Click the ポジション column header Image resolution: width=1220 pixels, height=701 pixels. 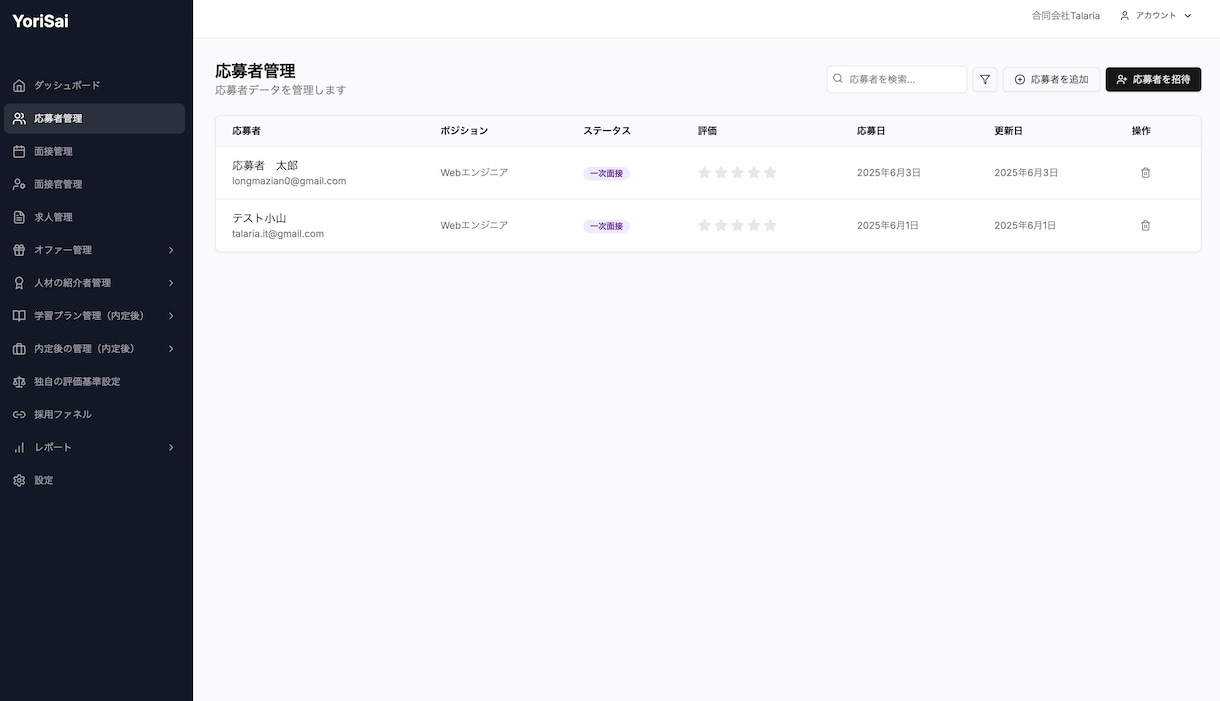[464, 131]
